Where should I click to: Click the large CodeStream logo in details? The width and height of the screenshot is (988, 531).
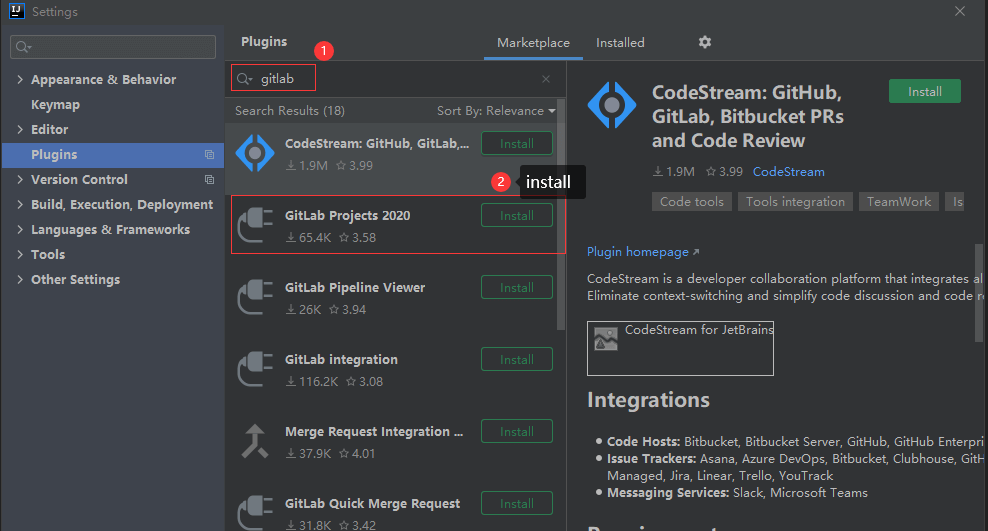click(611, 105)
